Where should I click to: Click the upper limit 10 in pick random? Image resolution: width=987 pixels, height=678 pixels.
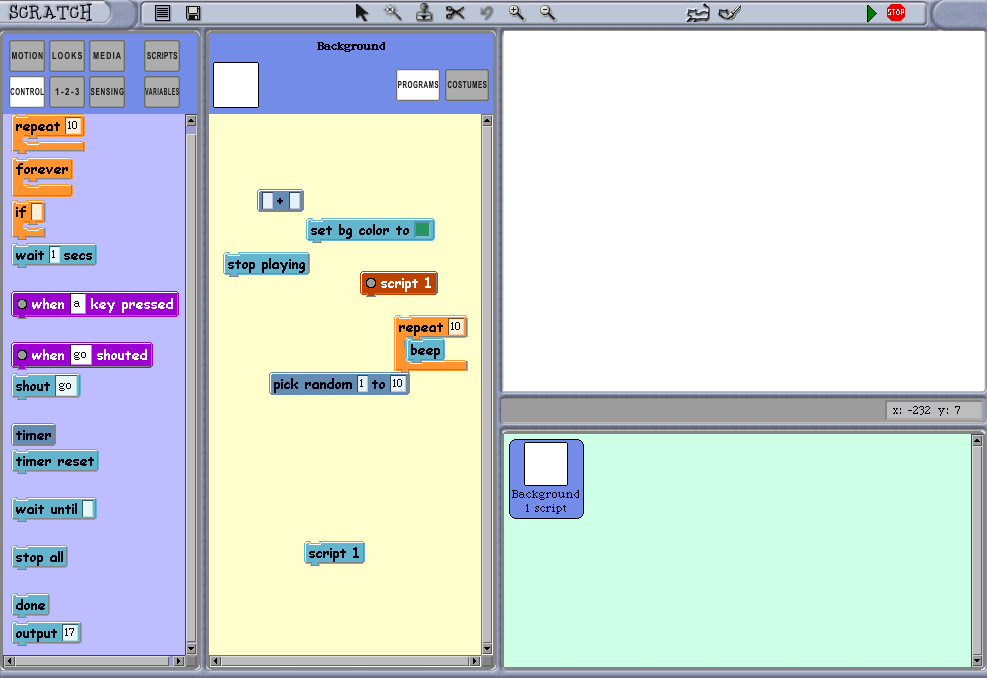[x=397, y=383]
